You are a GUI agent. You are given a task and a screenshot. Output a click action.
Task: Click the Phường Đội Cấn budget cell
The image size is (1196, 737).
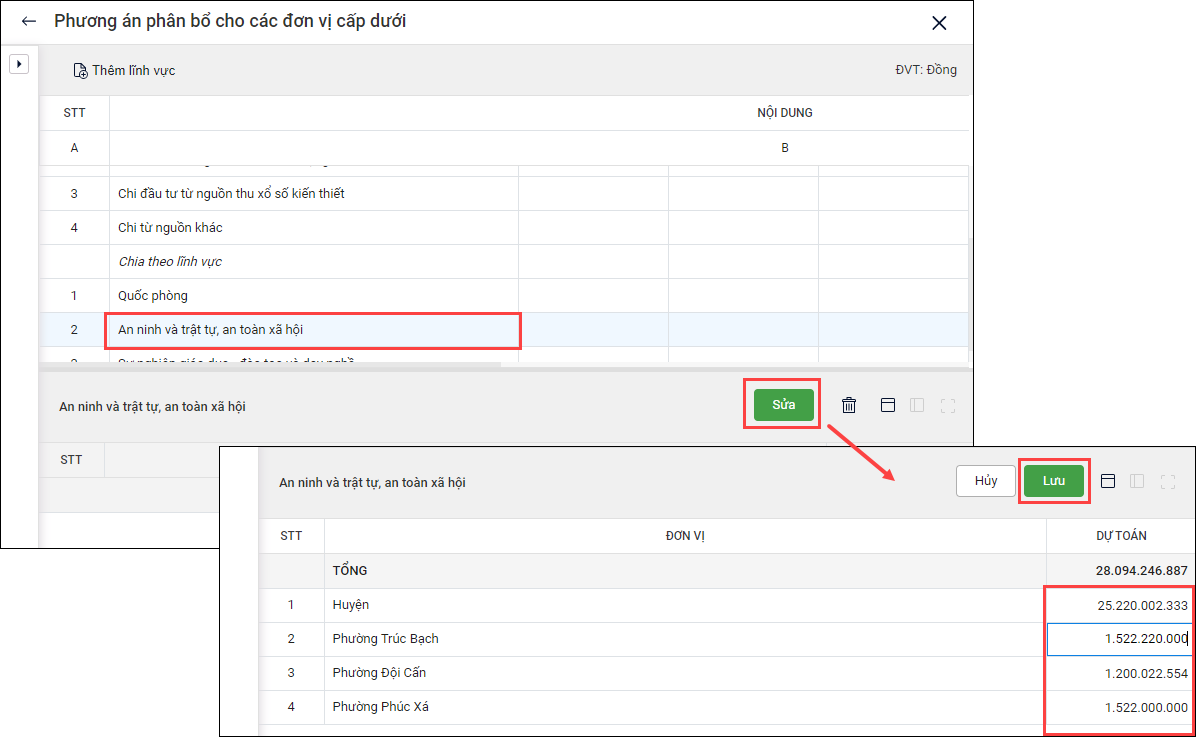pos(1118,673)
